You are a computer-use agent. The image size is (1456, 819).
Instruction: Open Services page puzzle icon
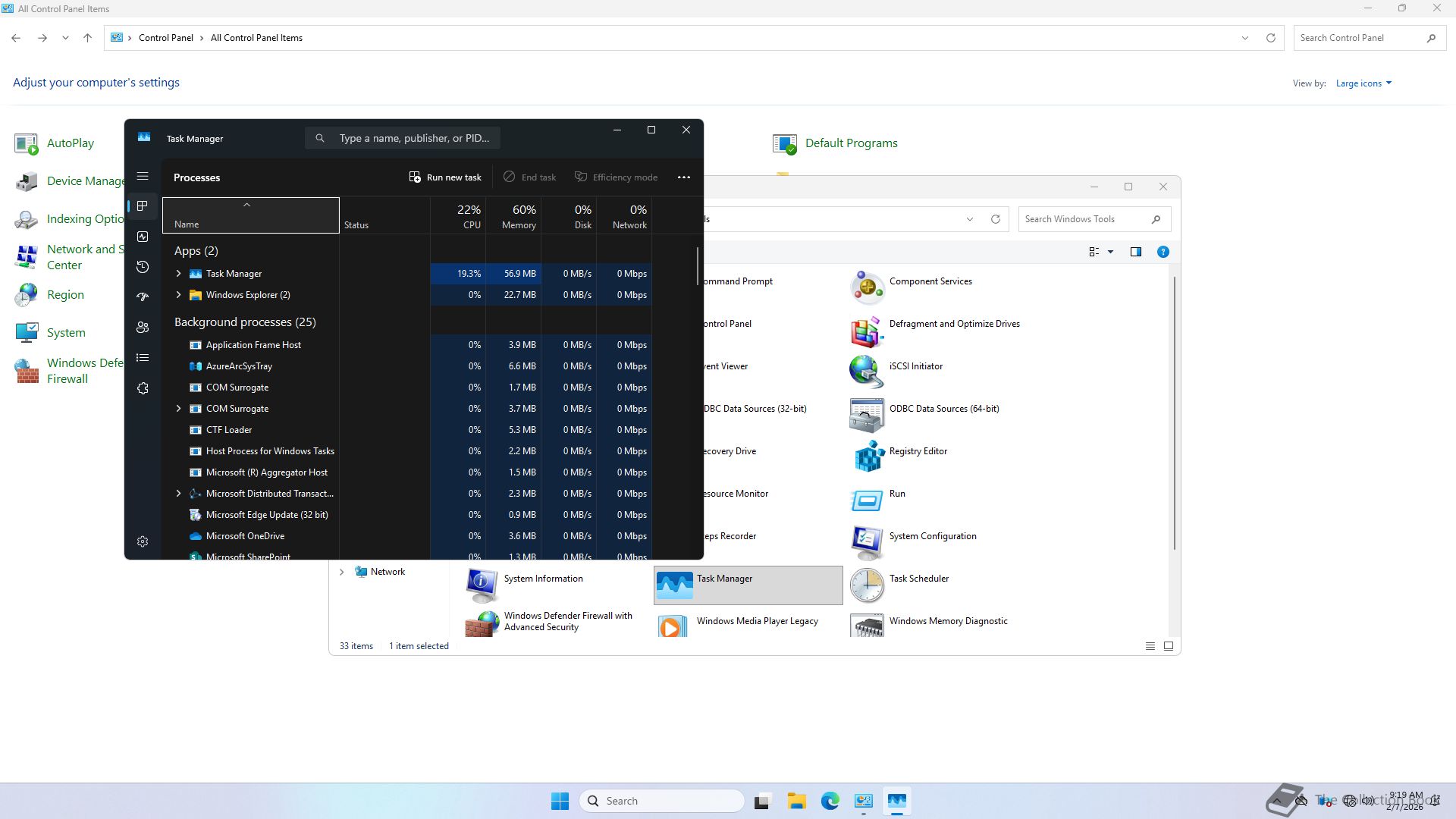tap(143, 388)
